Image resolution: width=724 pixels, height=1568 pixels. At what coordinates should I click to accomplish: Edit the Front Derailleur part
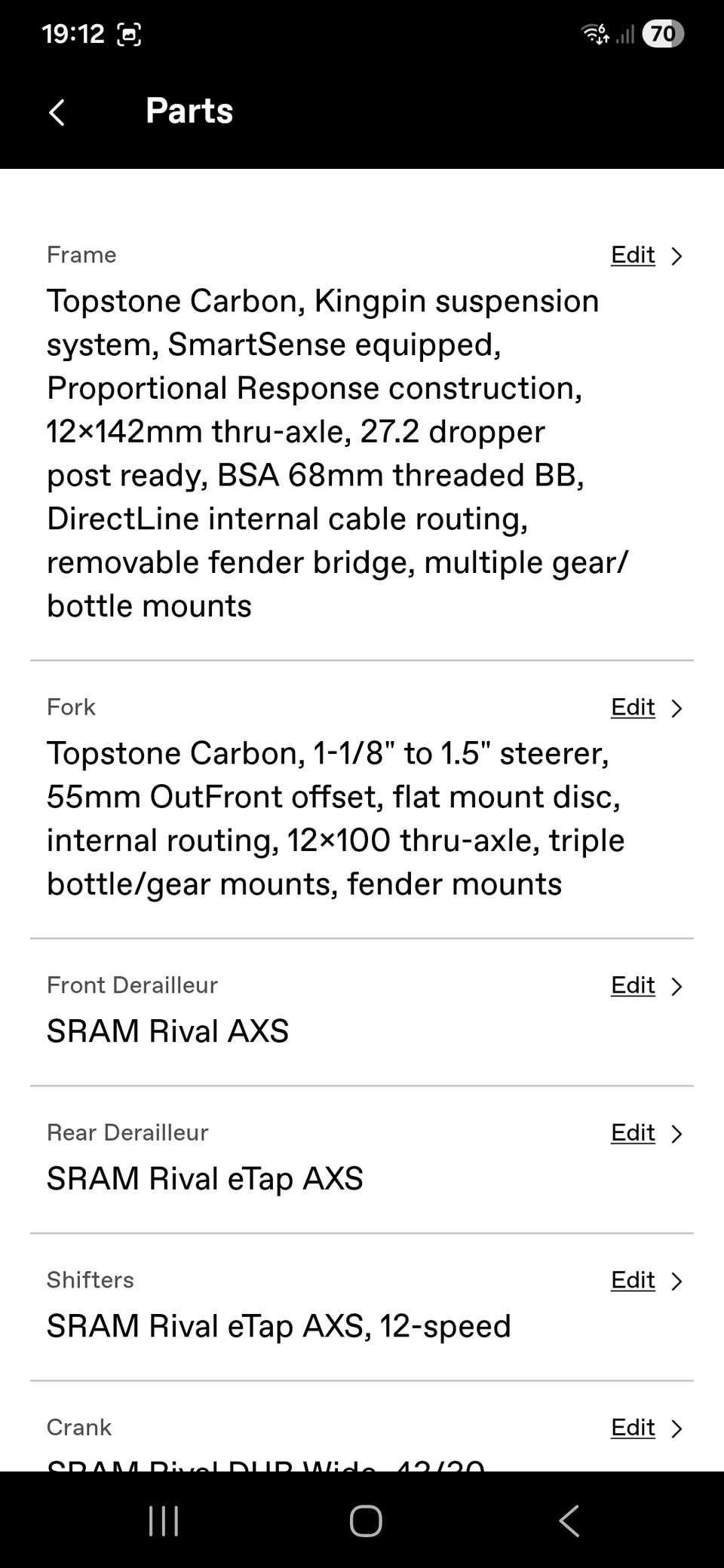(633, 986)
